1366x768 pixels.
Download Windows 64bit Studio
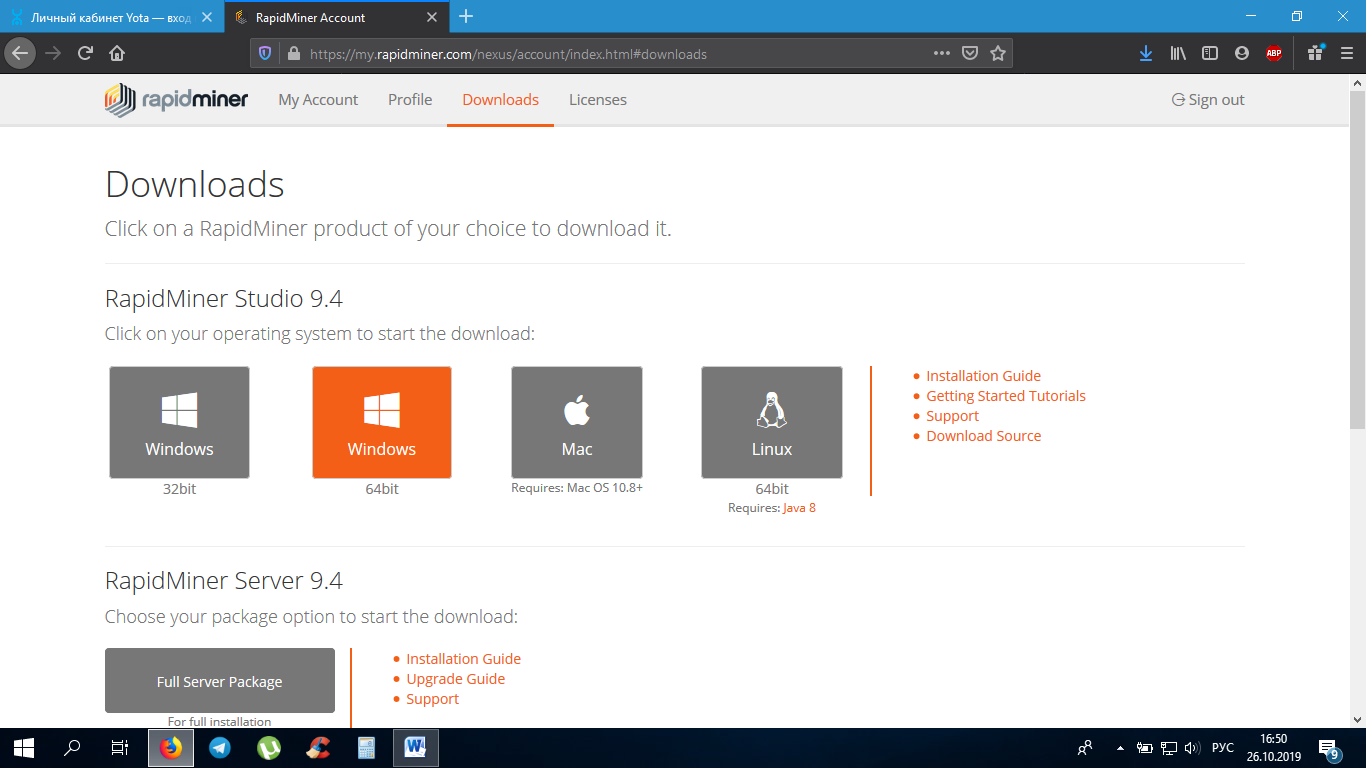[382, 422]
